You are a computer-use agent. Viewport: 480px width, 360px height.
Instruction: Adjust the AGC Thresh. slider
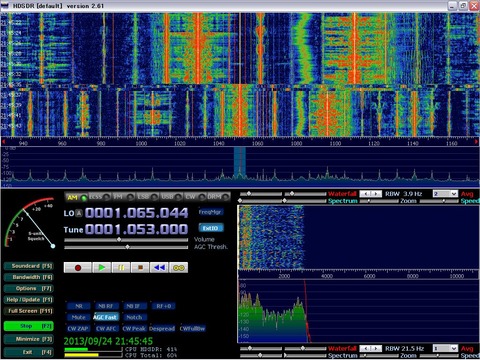pyautogui.click(x=126, y=247)
